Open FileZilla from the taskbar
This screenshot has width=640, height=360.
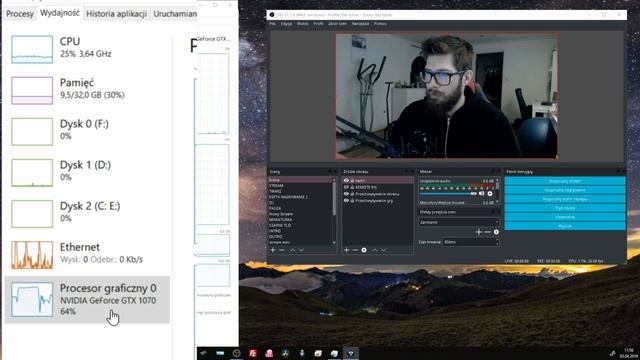(253, 353)
